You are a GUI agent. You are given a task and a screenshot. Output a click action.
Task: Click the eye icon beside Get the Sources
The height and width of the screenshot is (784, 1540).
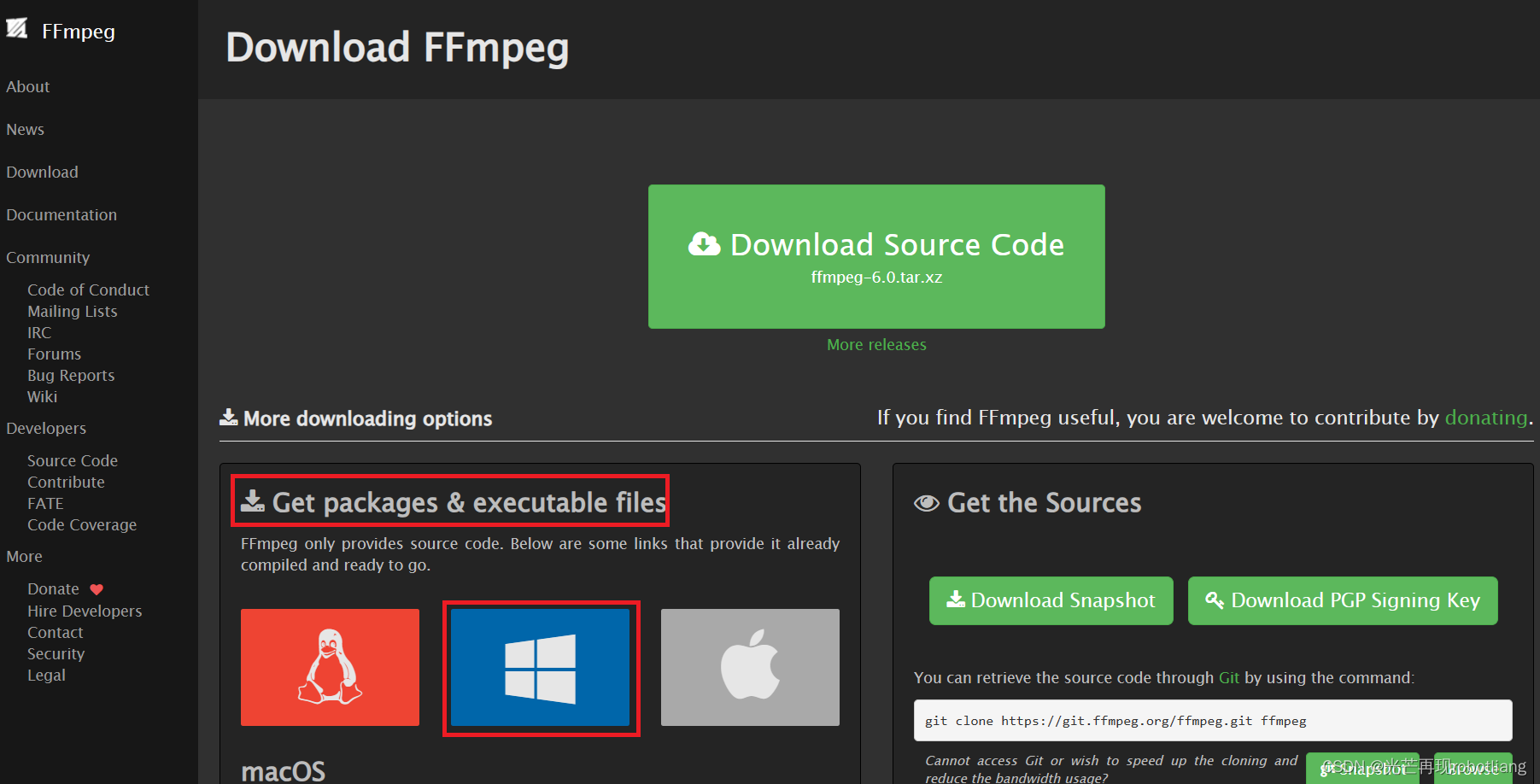[x=927, y=503]
